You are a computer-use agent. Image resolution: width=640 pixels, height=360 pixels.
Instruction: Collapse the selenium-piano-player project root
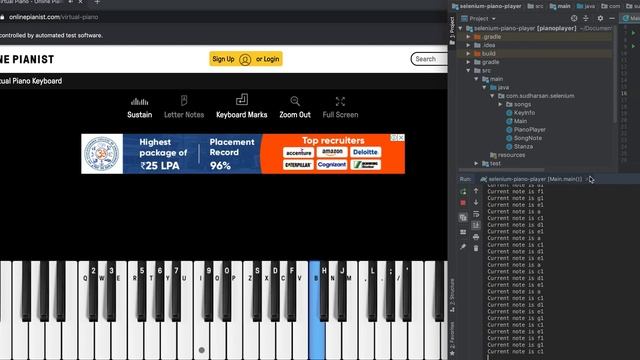pos(461,29)
